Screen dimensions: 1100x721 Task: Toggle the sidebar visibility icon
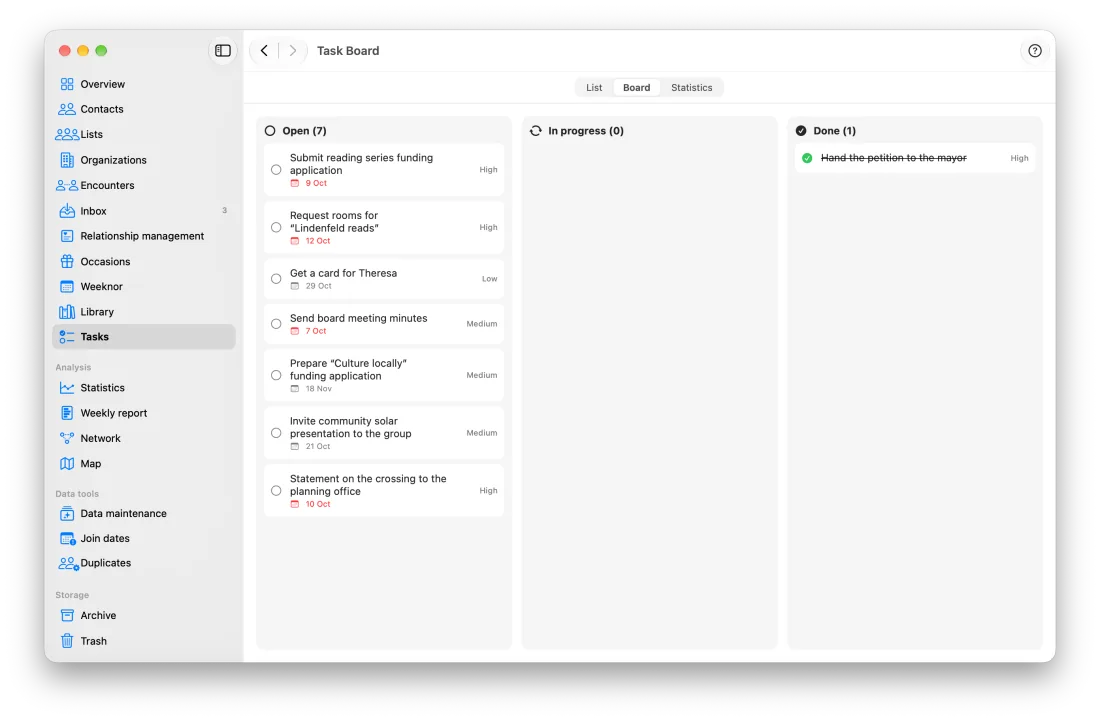click(222, 50)
